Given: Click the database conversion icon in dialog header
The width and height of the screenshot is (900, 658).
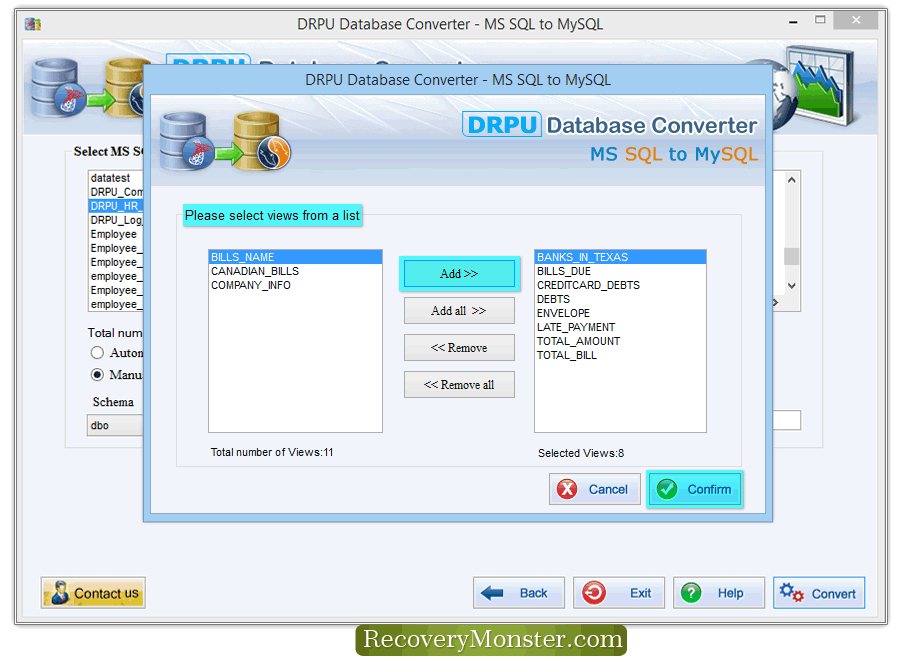Looking at the screenshot, I should (x=225, y=141).
